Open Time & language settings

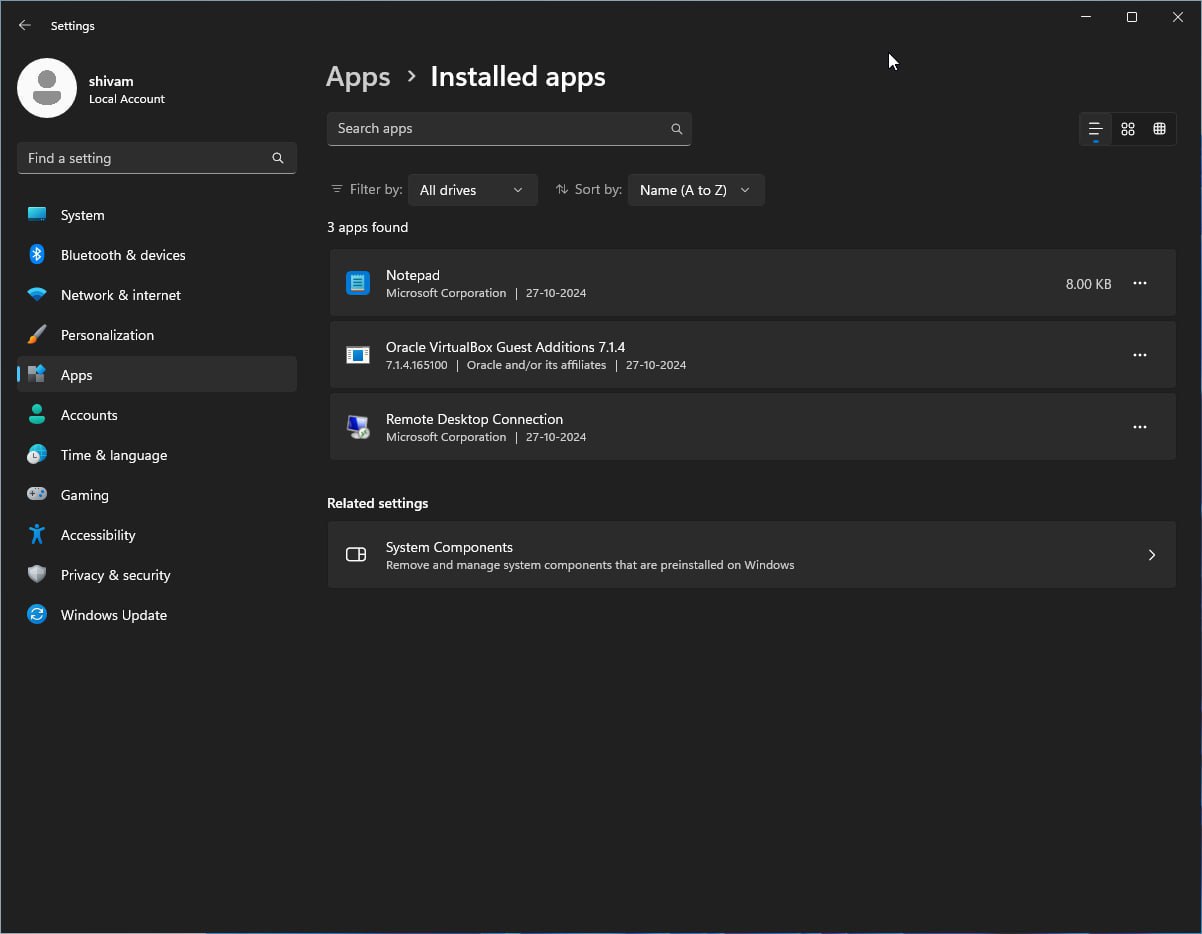pyautogui.click(x=157, y=455)
